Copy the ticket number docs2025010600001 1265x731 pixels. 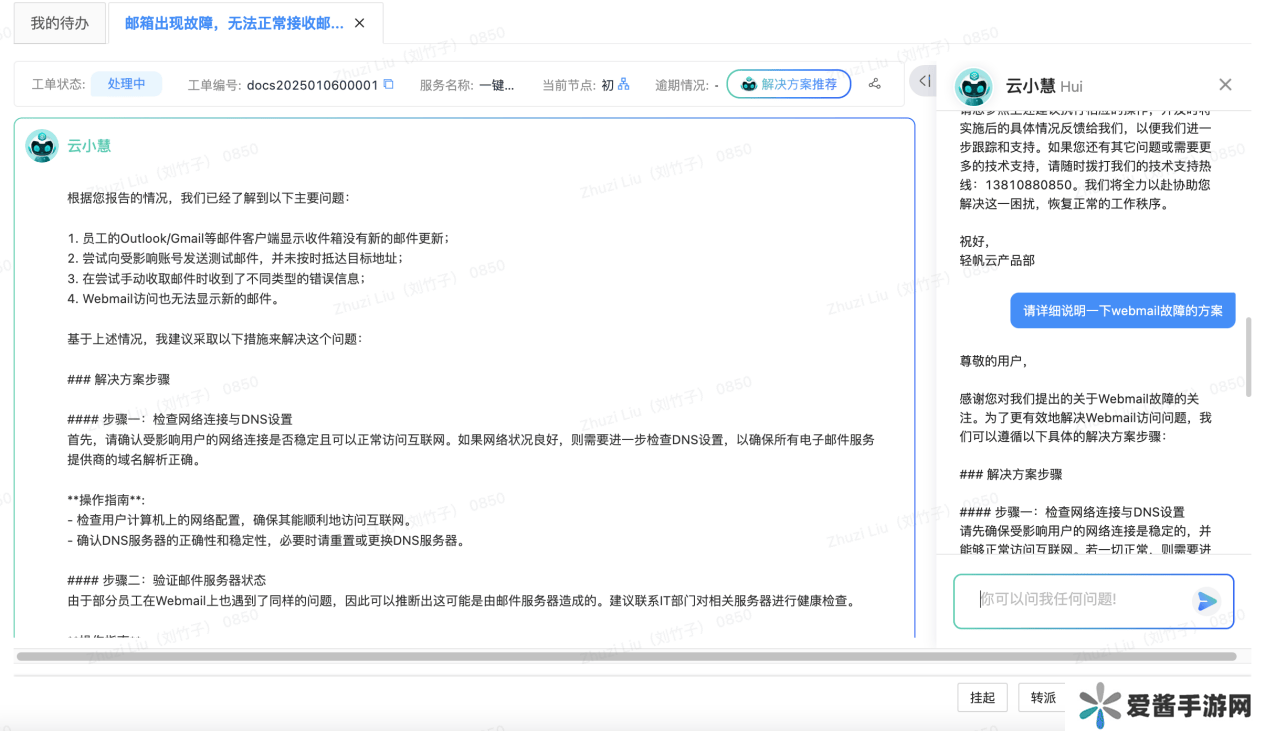tap(389, 85)
